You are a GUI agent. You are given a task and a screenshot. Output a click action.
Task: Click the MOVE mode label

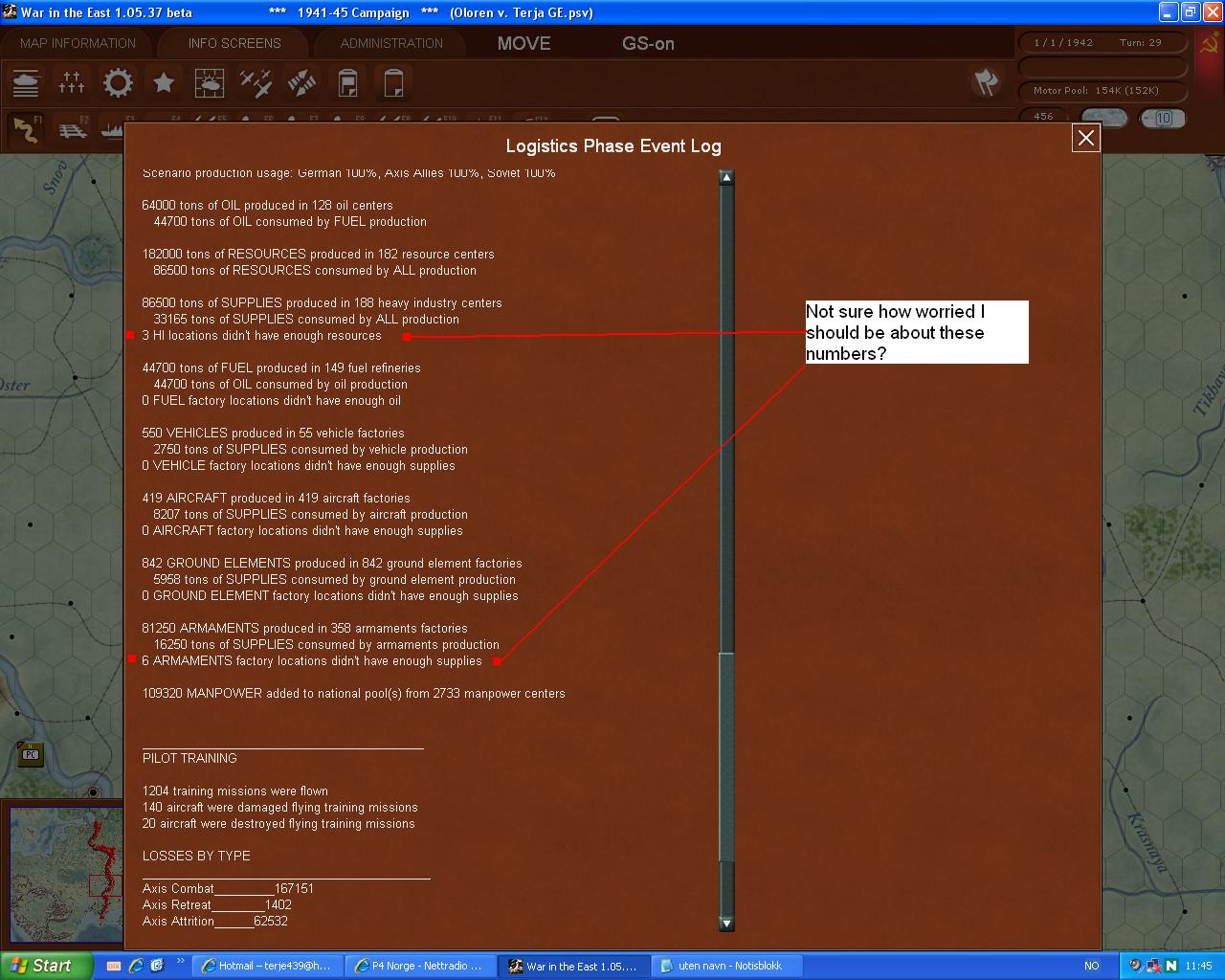point(523,43)
